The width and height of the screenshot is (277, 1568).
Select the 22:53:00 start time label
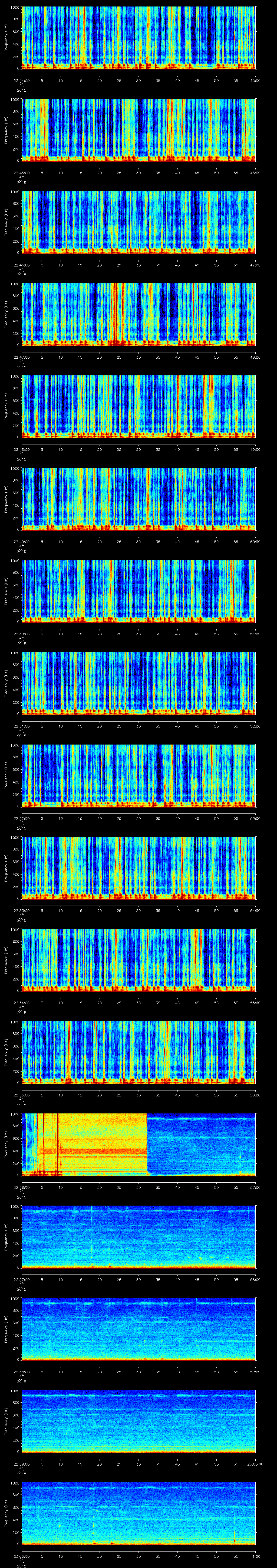(22, 910)
